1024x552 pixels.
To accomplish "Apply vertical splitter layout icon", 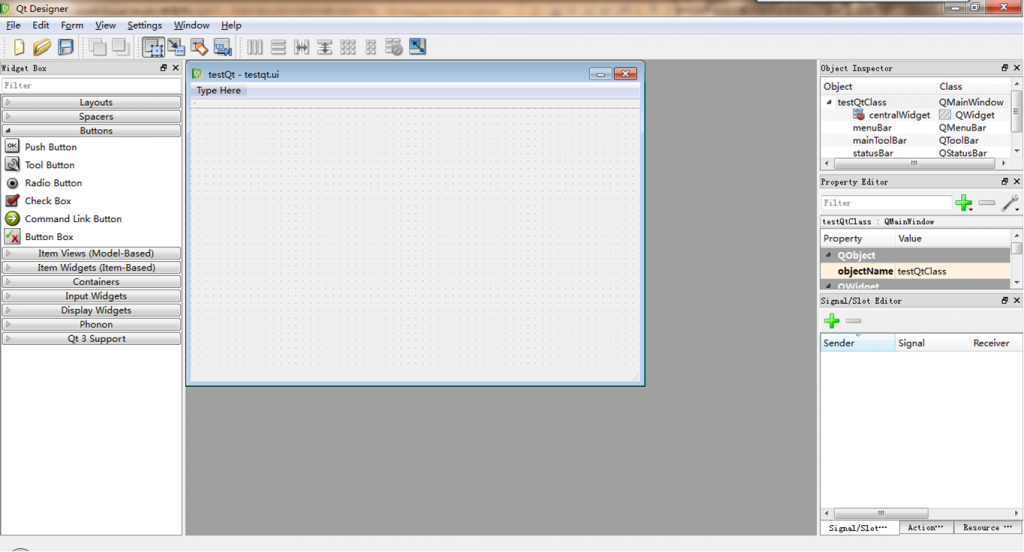I will pyautogui.click(x=325, y=47).
